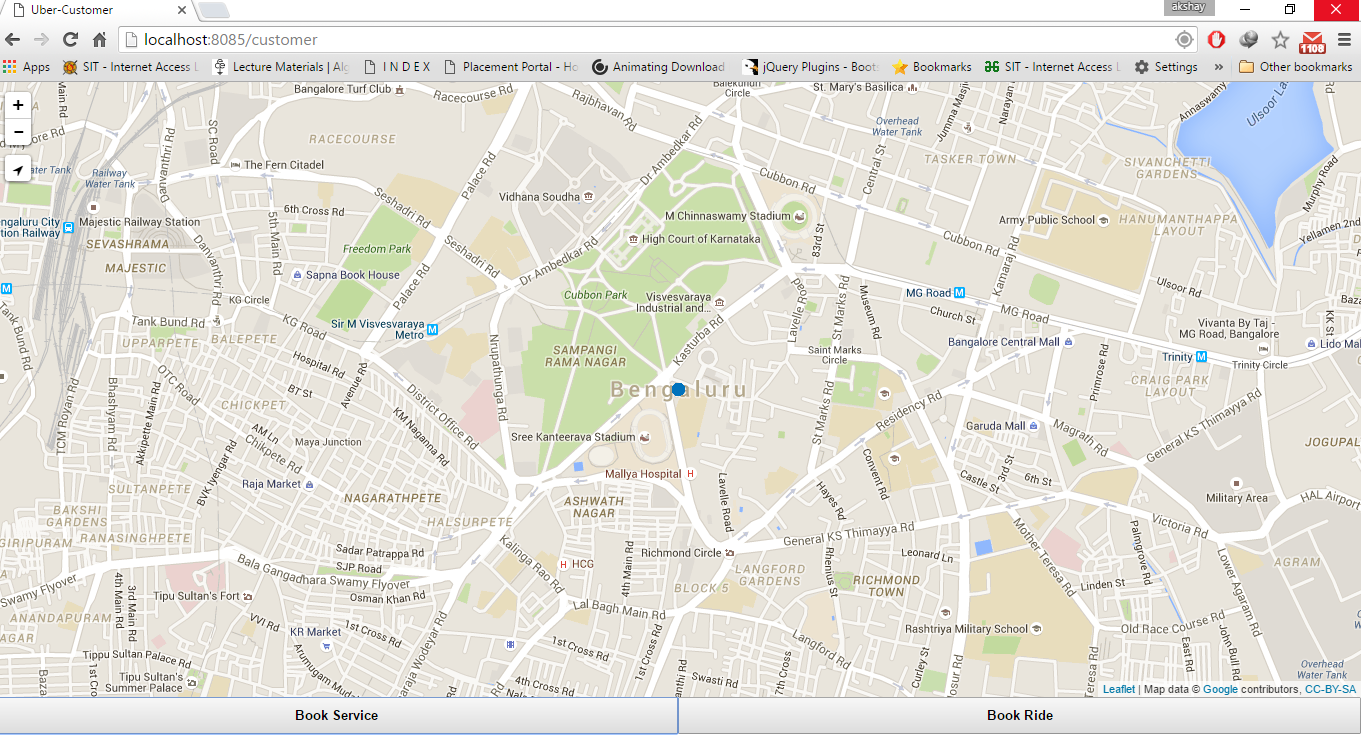Click the Cubbon Park label

click(596, 295)
